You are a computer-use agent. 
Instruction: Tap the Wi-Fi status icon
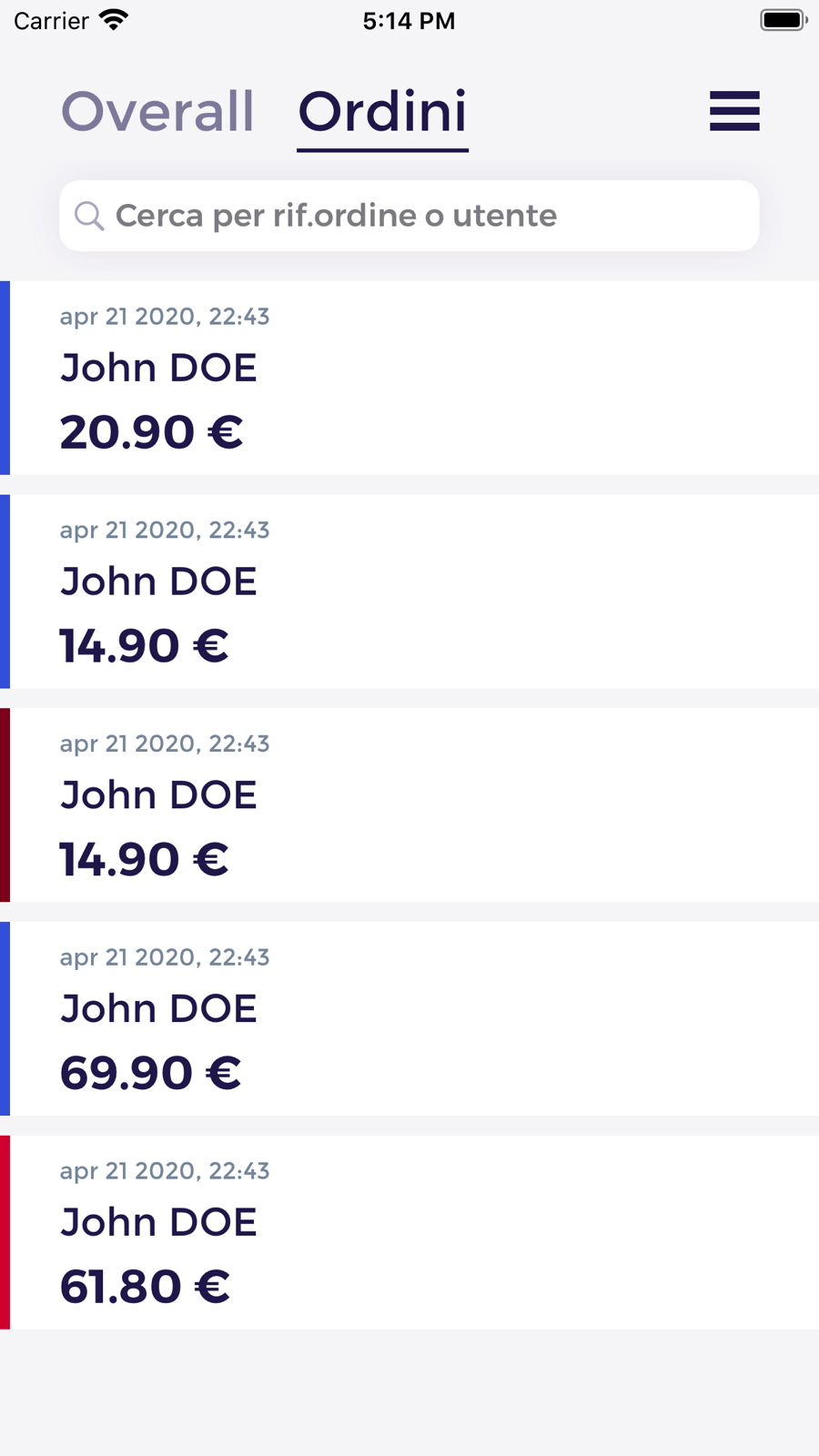pyautogui.click(x=114, y=20)
